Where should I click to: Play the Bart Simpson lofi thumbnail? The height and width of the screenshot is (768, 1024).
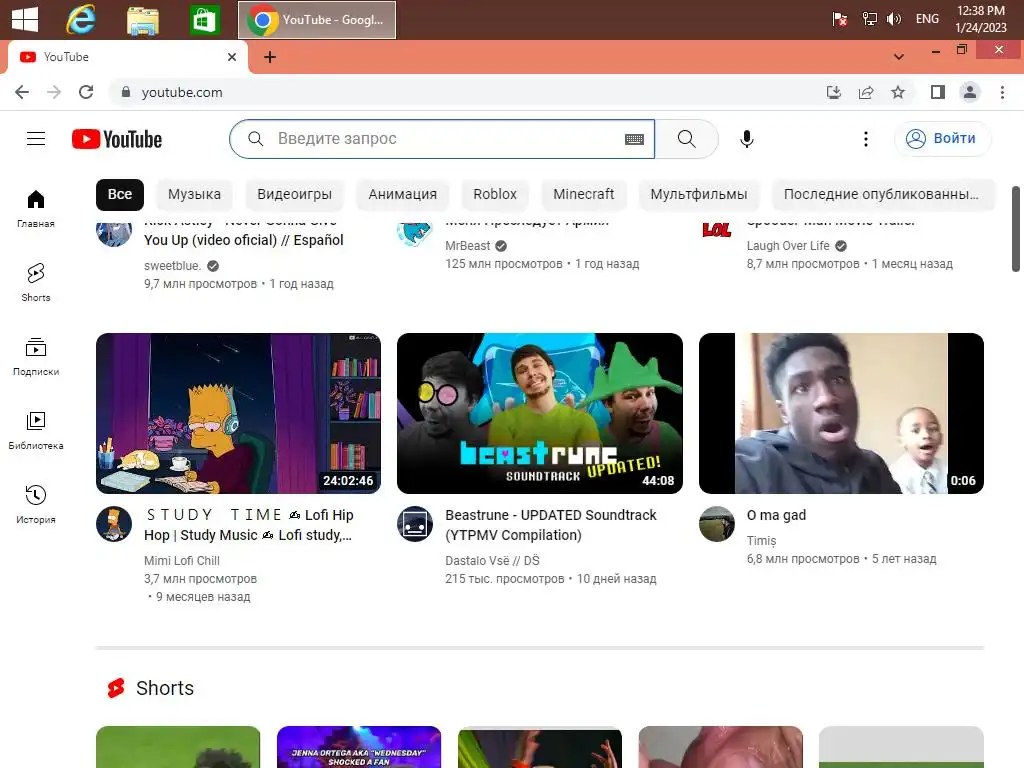[x=238, y=413]
